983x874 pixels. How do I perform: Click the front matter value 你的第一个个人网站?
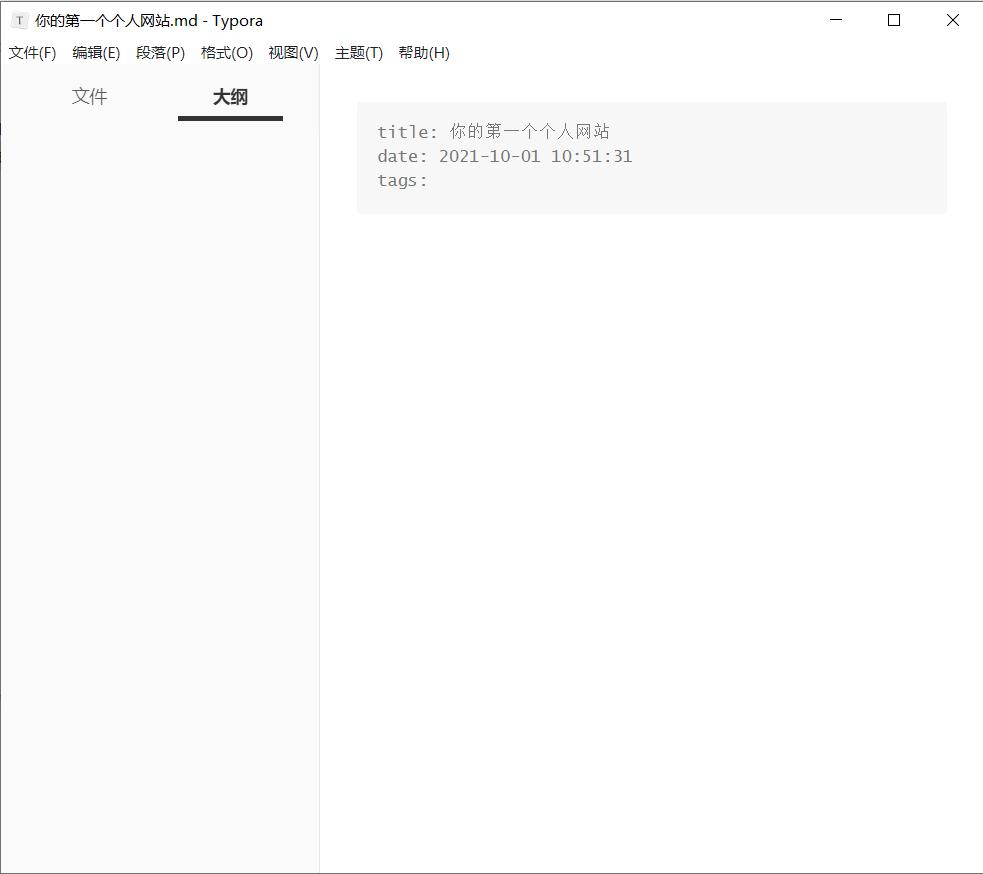pos(529,132)
